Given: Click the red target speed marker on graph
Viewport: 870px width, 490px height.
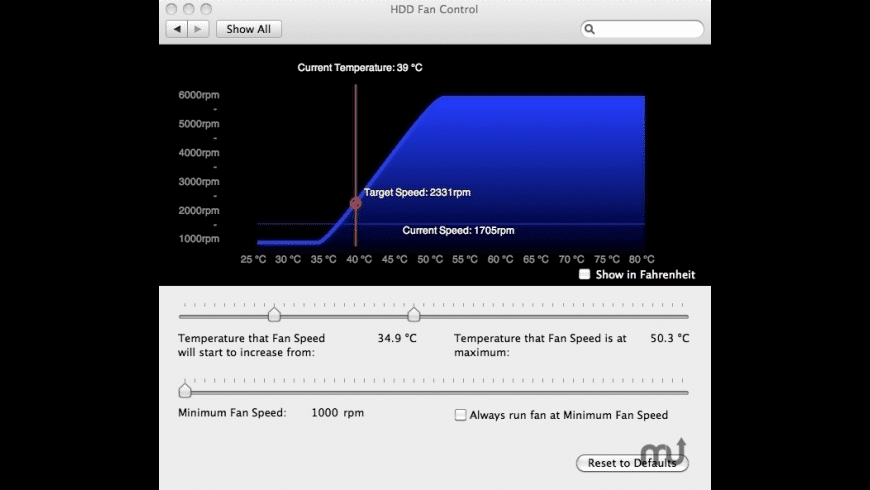Looking at the screenshot, I should [x=356, y=204].
